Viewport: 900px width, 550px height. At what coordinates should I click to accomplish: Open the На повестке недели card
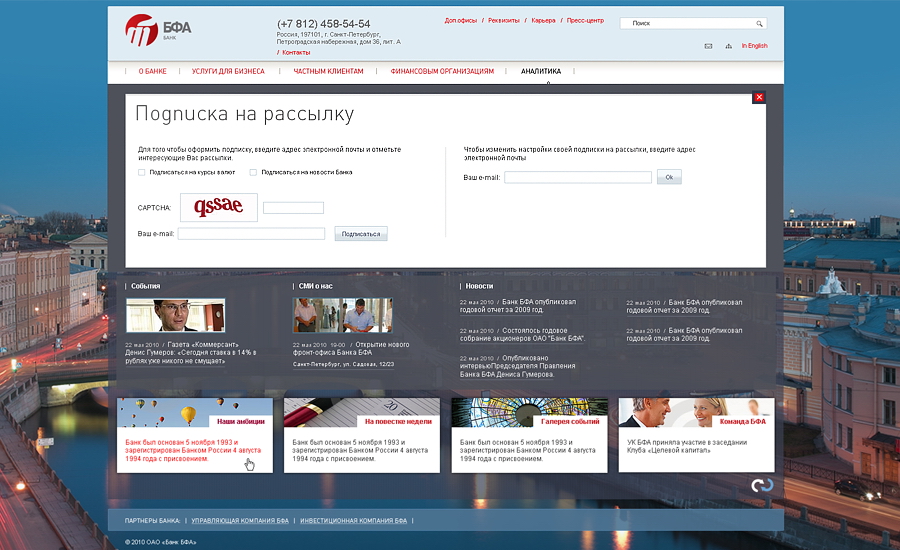tap(362, 435)
